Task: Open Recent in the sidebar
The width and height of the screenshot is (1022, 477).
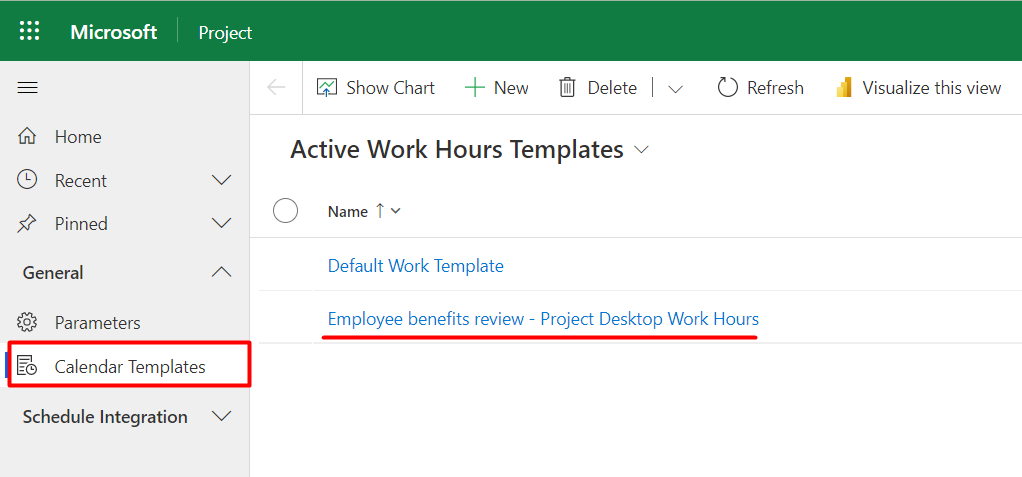Action: [81, 181]
